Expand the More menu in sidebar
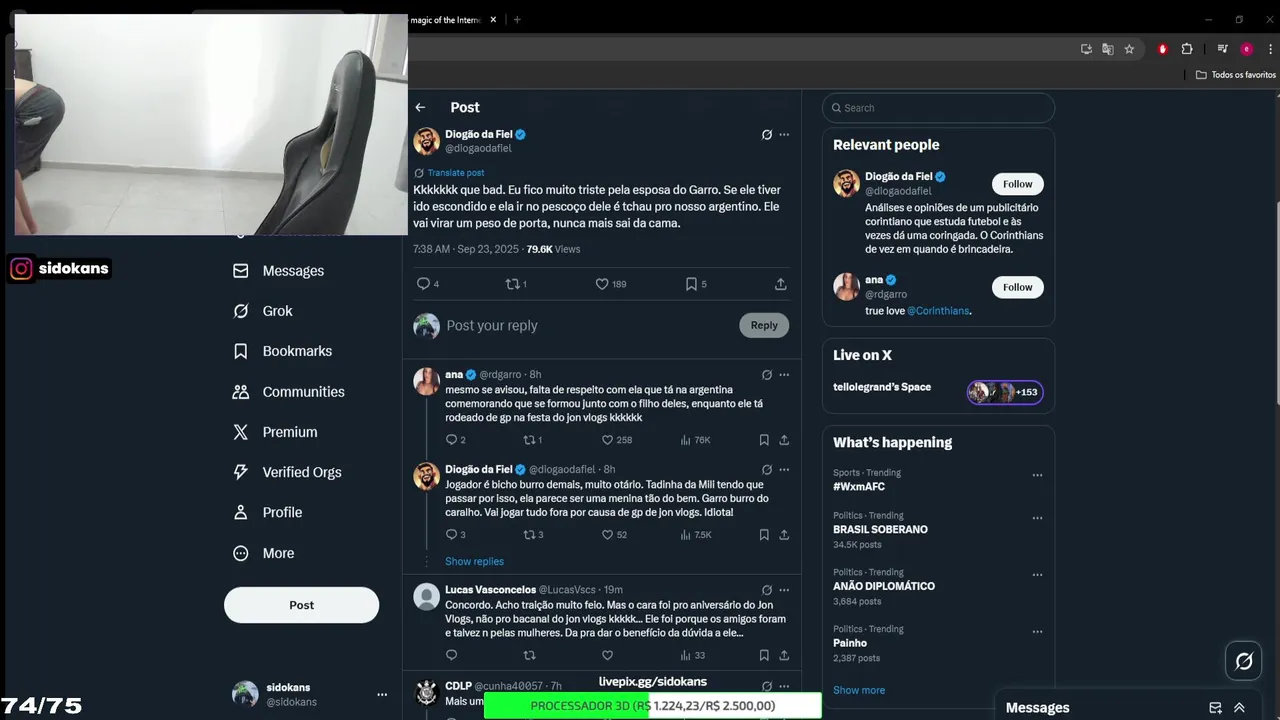The width and height of the screenshot is (1280, 720). click(263, 553)
